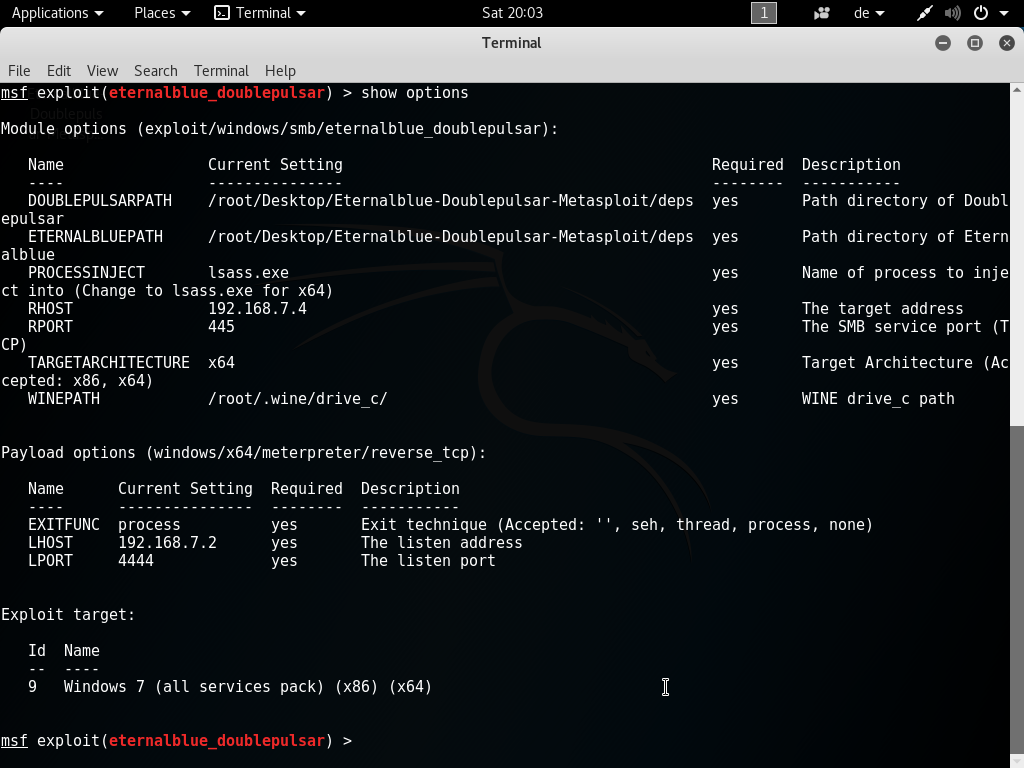
Task: Click the PROCESSINJECT value lsass.exe
Action: click(x=248, y=272)
